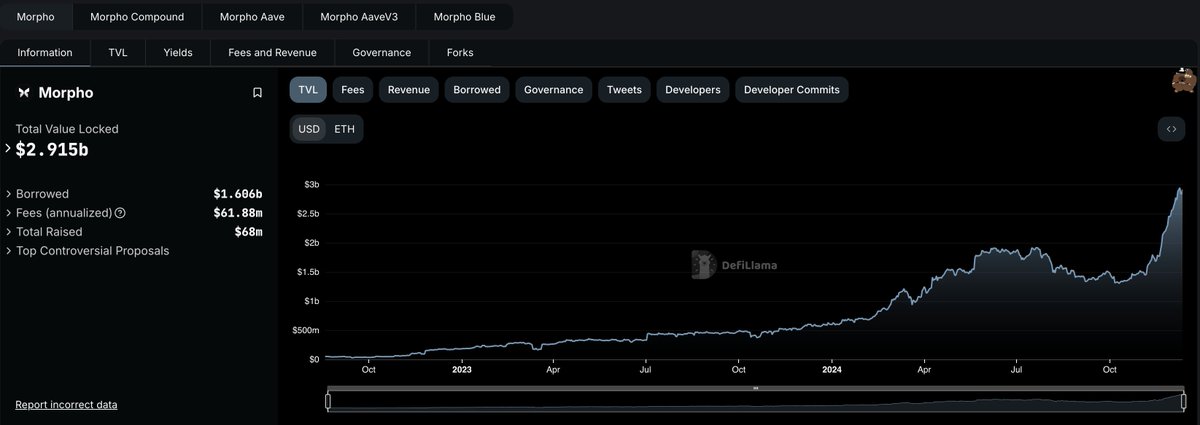The height and width of the screenshot is (425, 1200).
Task: Open the Information section tab
Action: [x=45, y=52]
